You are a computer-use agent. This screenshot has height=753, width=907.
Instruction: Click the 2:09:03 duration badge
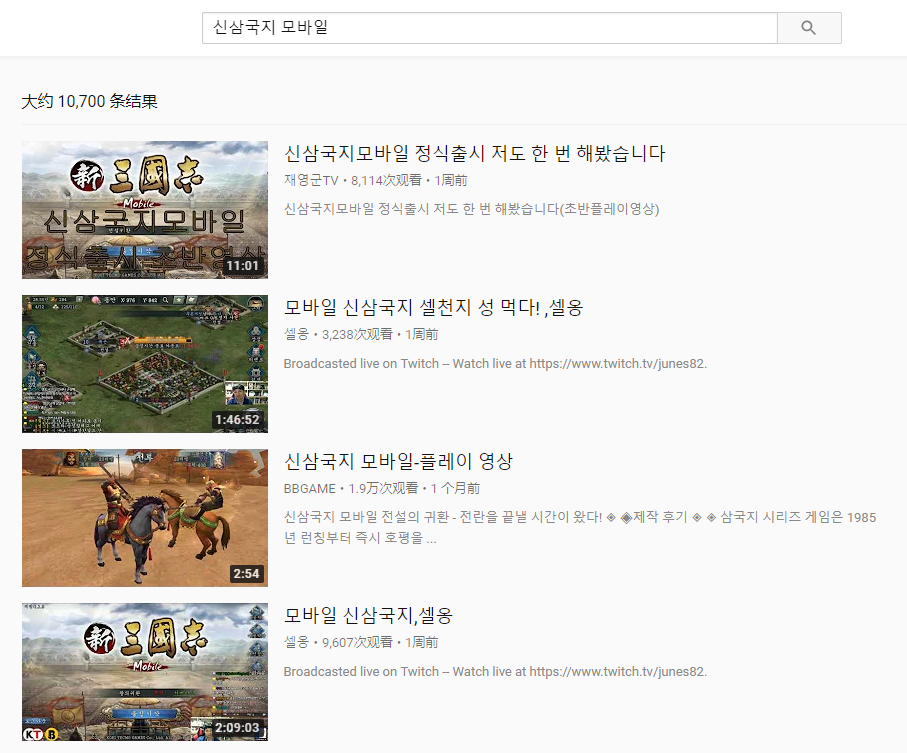tap(236, 728)
